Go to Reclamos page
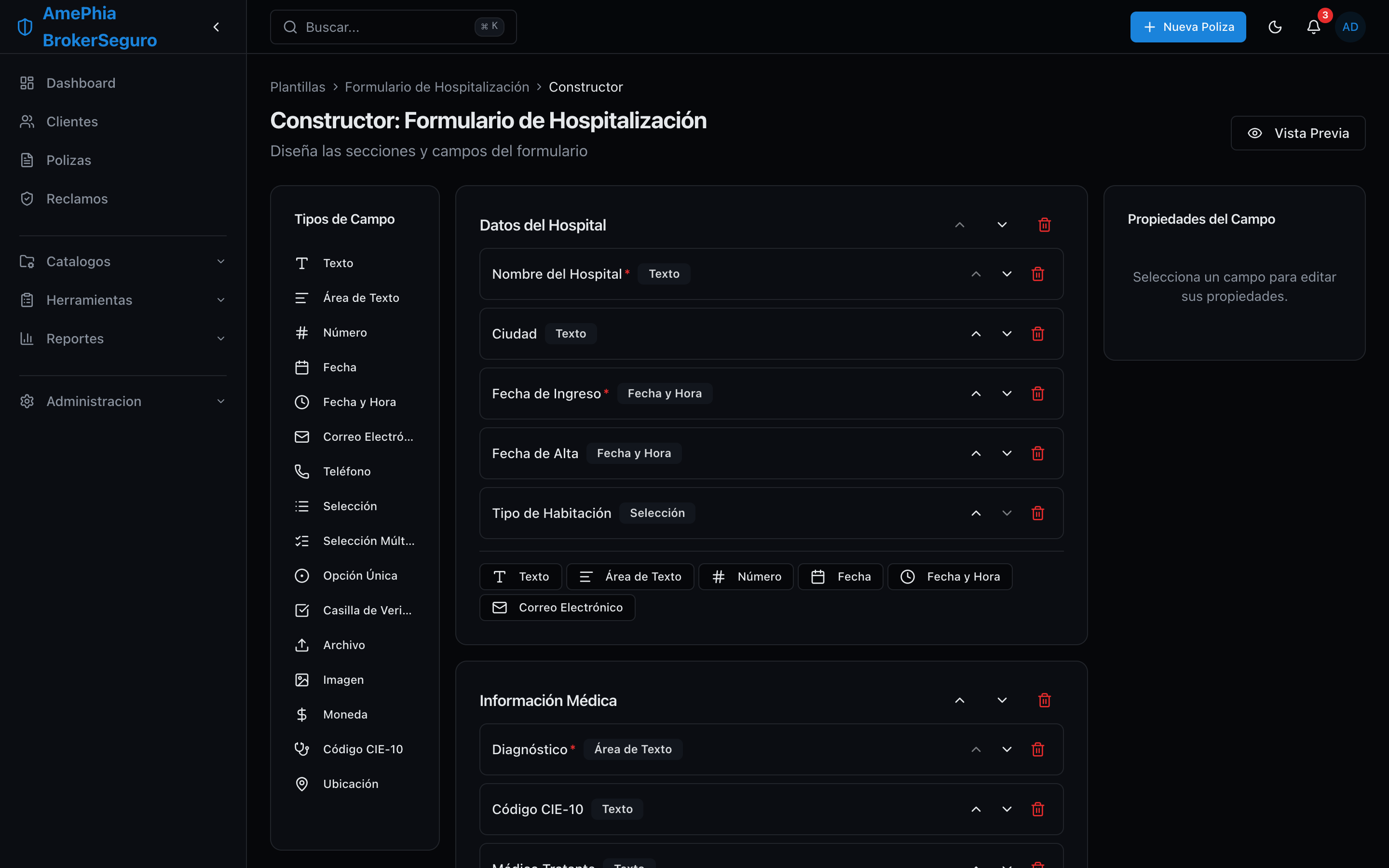The image size is (1389, 868). point(123,199)
